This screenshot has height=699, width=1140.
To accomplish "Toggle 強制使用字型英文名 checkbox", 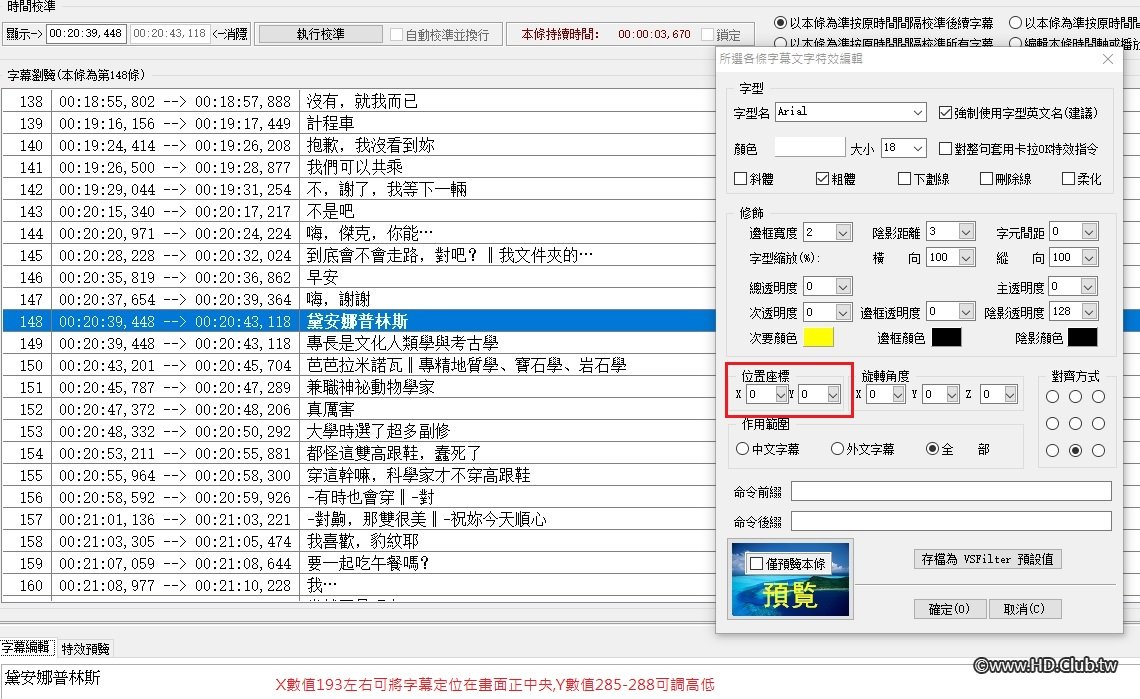I will (x=944, y=113).
